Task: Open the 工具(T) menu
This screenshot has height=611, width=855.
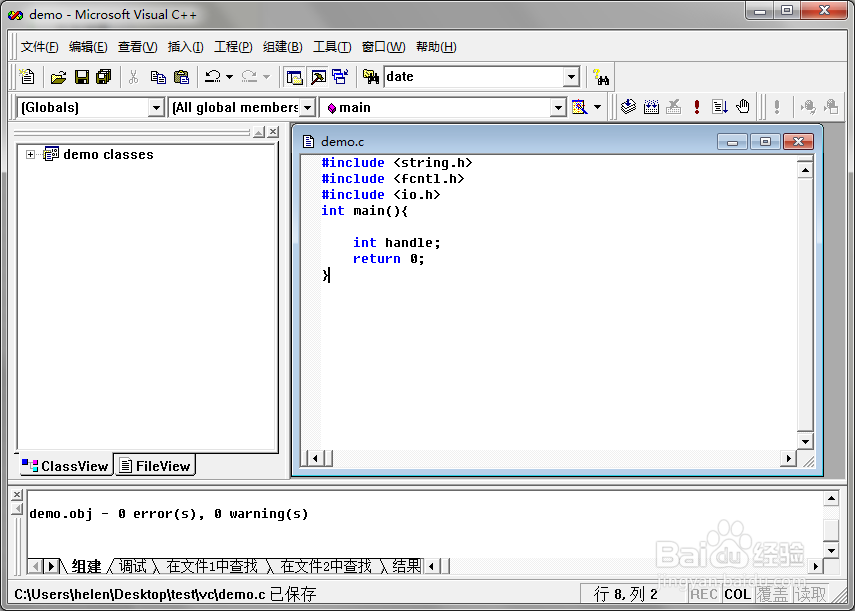Action: point(332,47)
